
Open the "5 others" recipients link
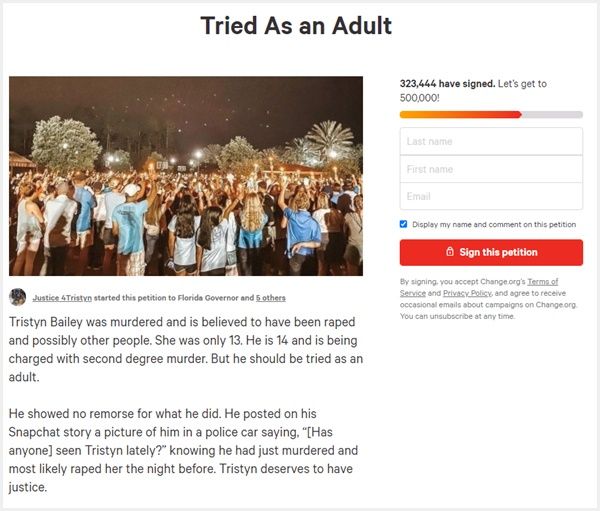click(x=270, y=298)
